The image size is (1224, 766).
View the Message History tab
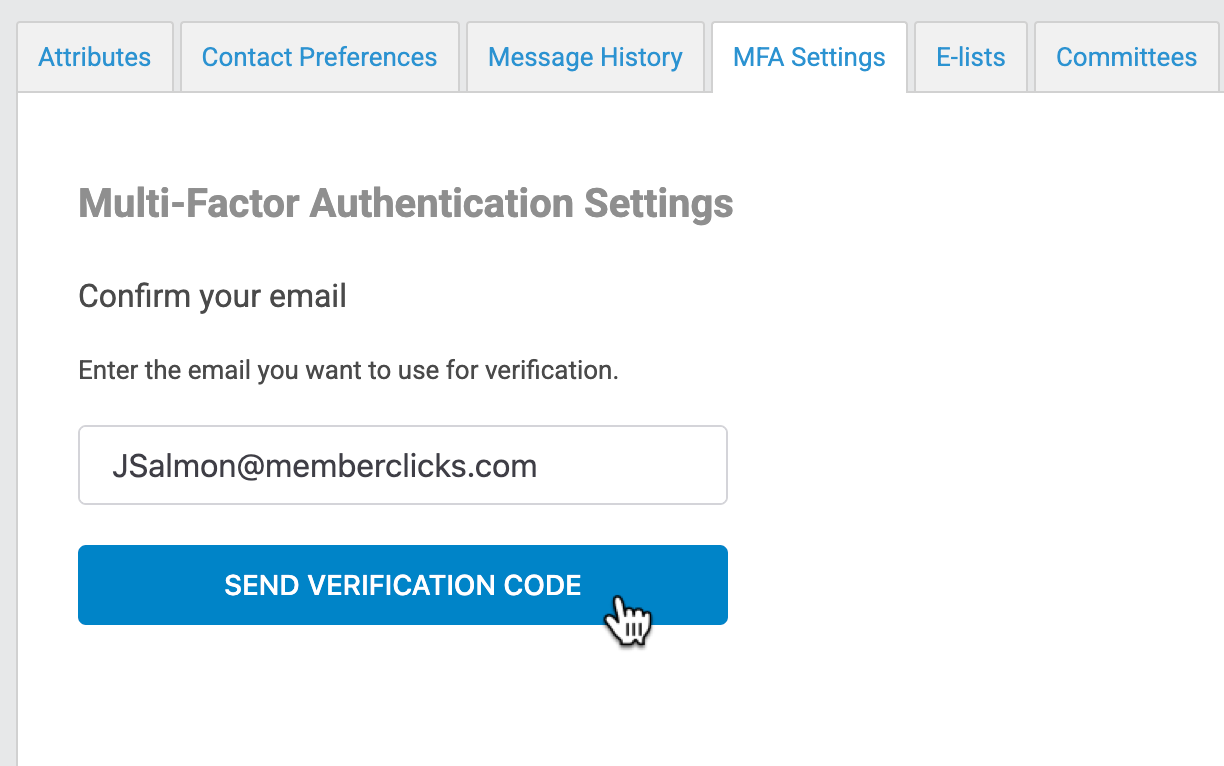[585, 57]
